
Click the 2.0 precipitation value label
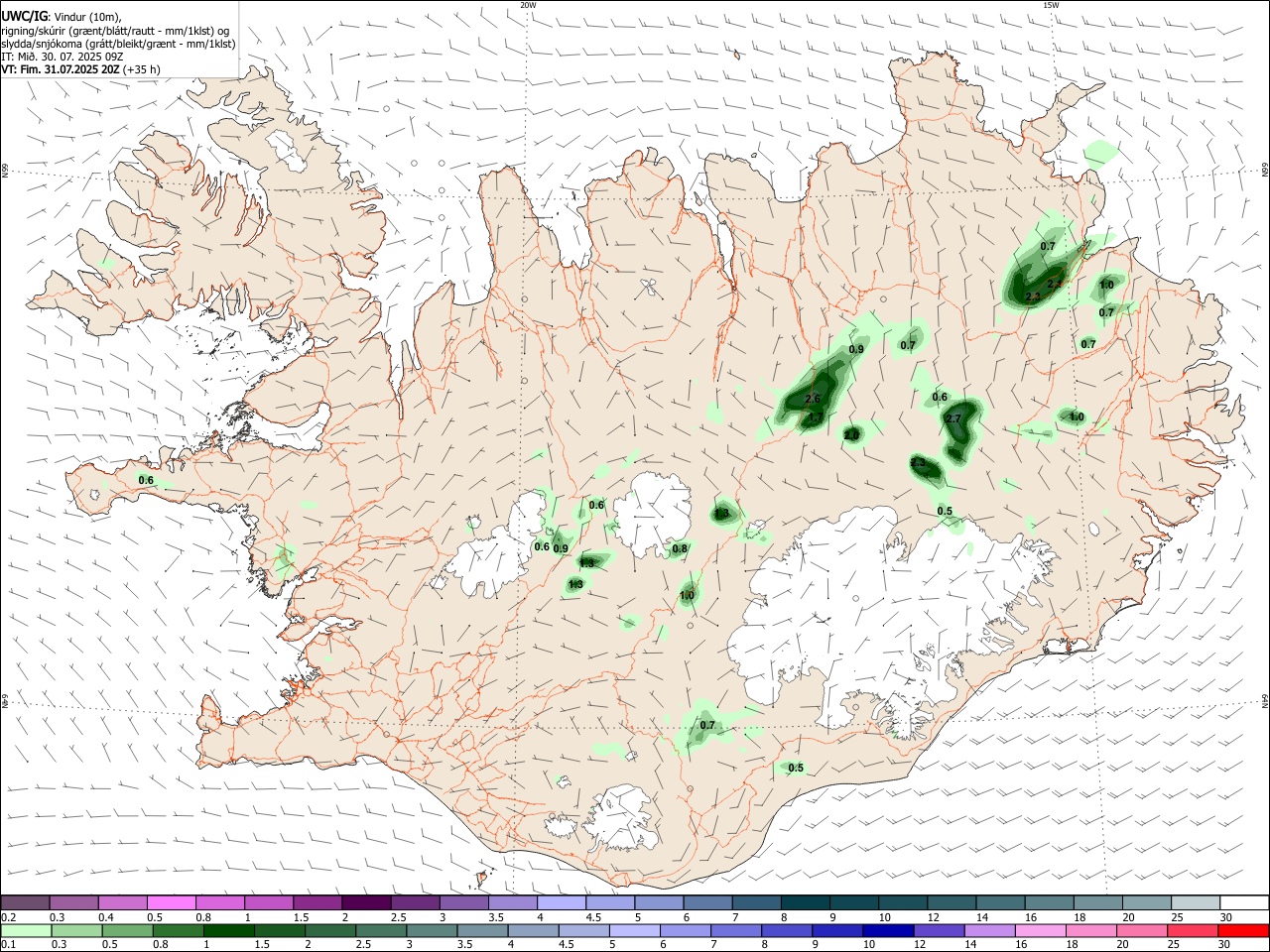[x=851, y=435]
